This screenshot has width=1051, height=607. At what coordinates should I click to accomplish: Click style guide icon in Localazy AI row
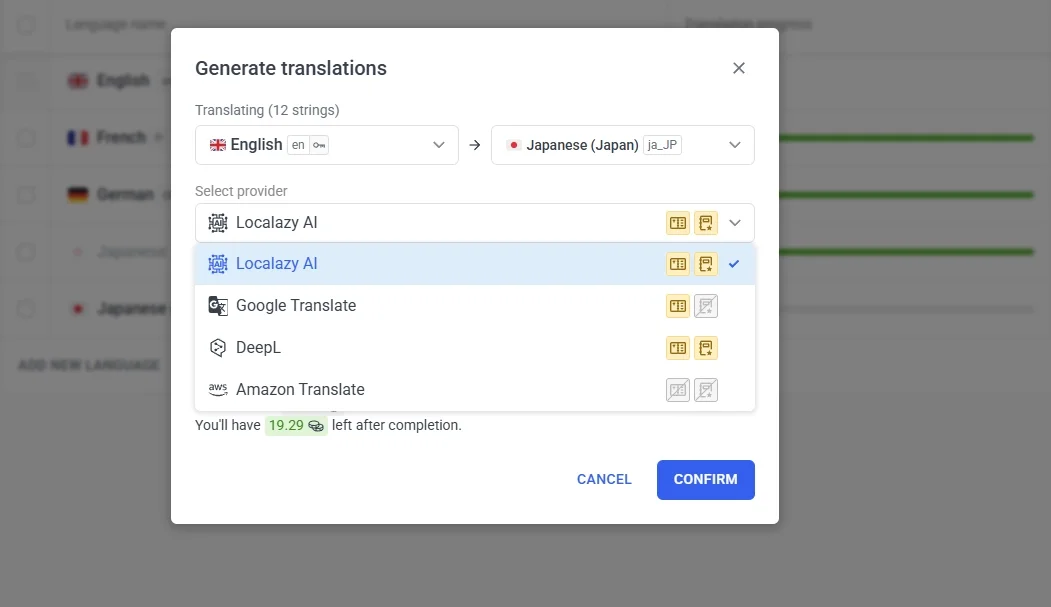706,264
